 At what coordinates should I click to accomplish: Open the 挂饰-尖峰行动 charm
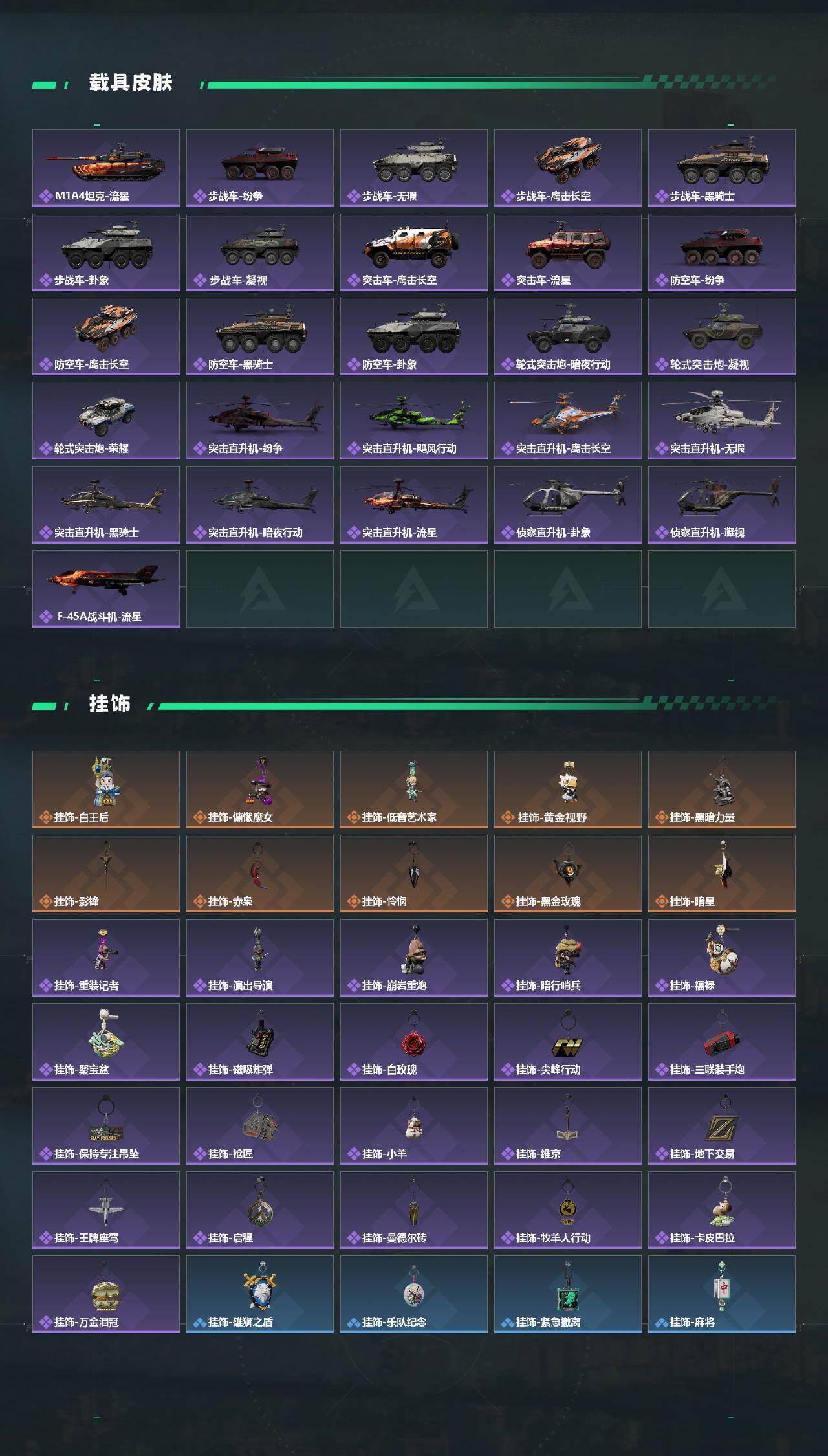[x=568, y=1042]
